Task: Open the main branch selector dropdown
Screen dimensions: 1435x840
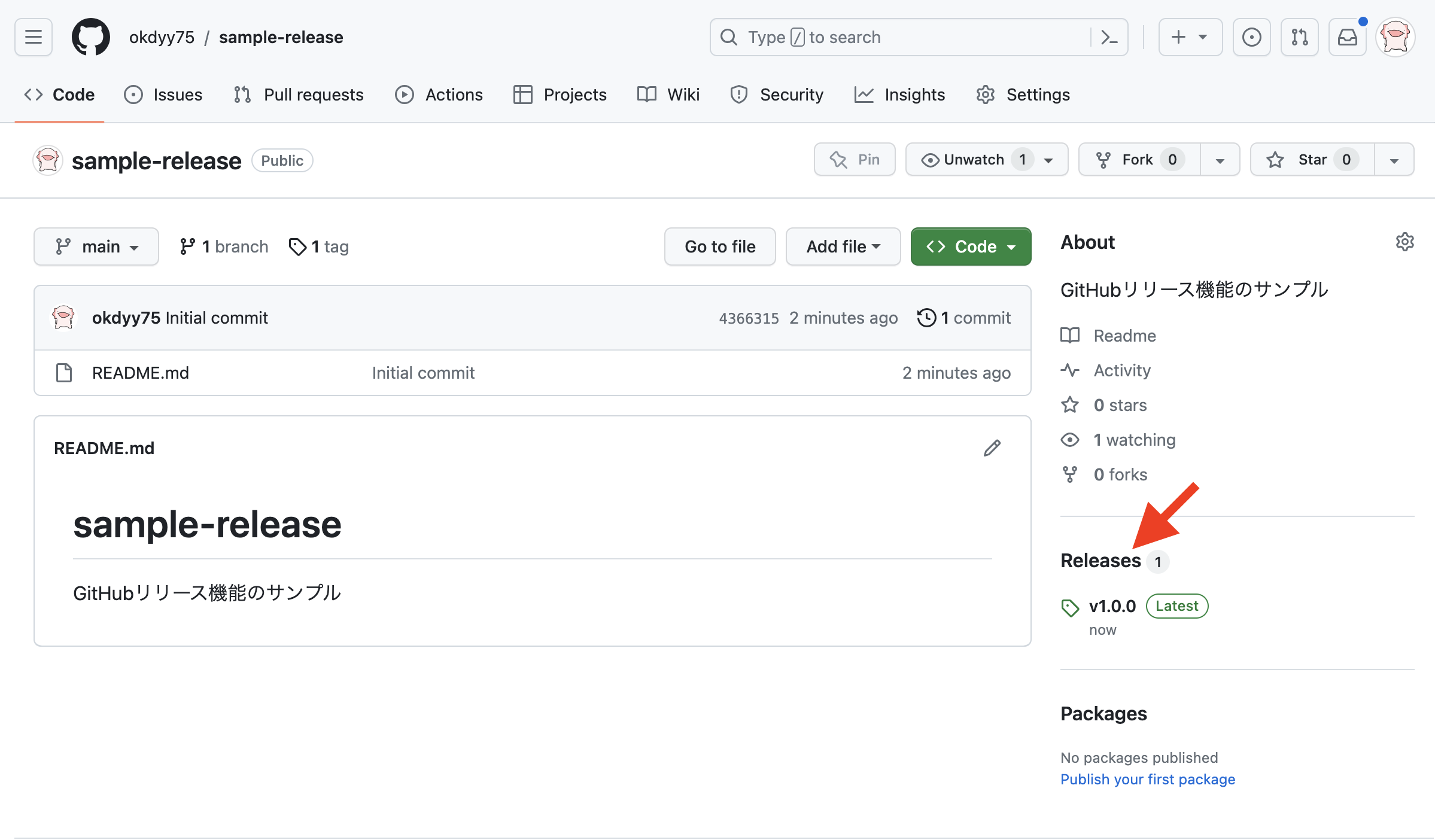Action: (x=96, y=246)
